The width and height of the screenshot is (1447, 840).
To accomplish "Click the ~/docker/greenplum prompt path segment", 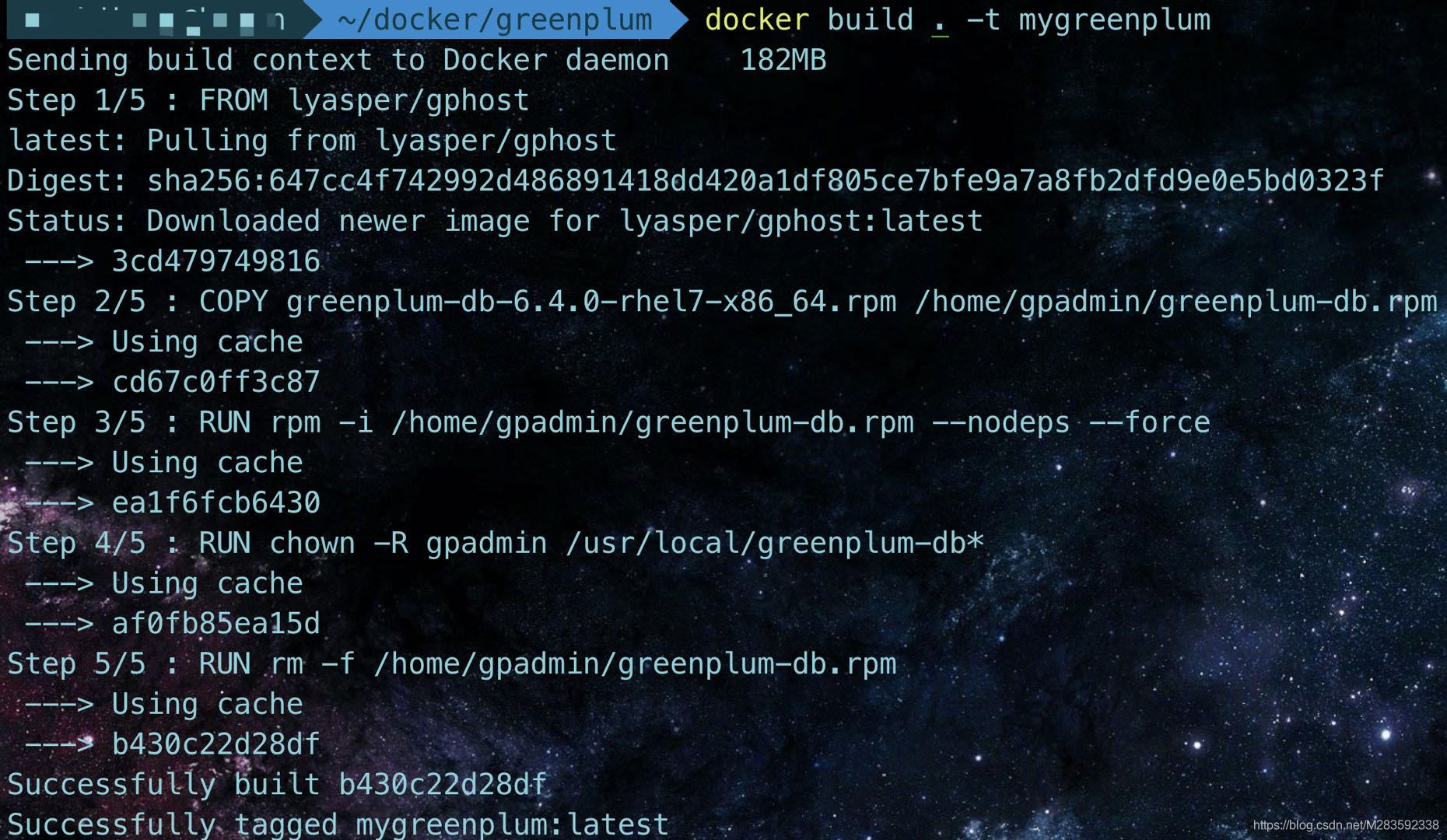I will pos(496,19).
